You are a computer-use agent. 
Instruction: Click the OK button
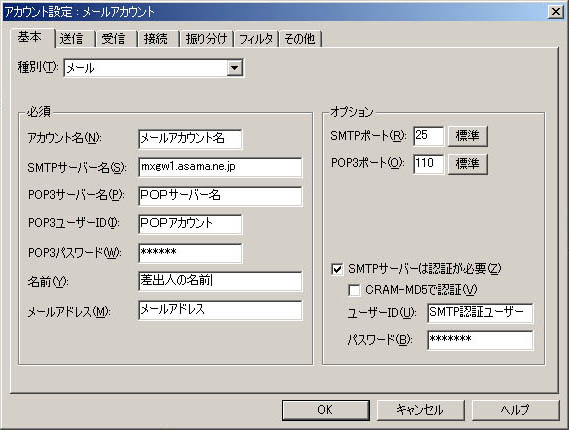(x=326, y=410)
